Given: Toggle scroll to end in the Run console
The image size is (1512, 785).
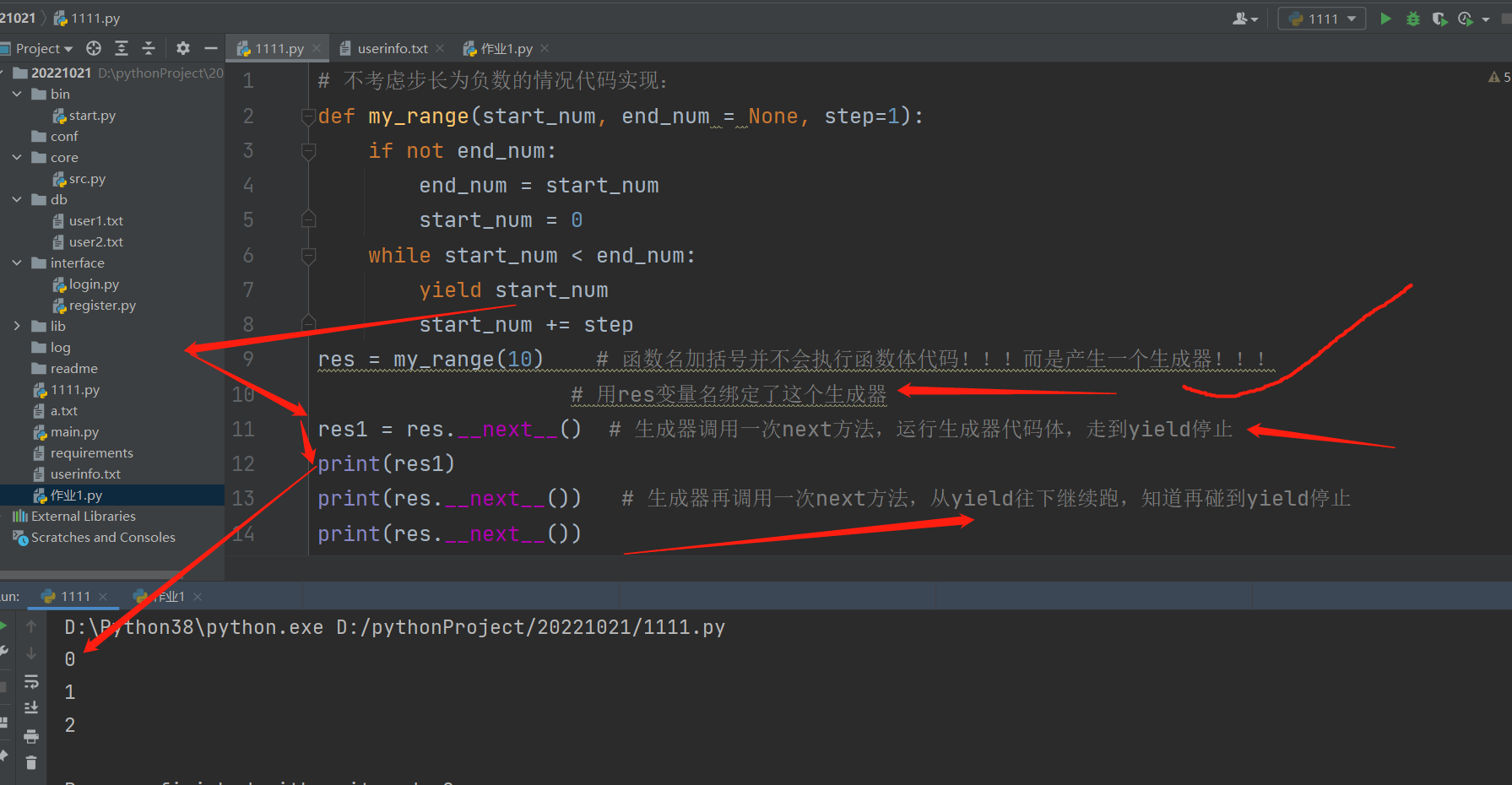Looking at the screenshot, I should coord(31,708).
